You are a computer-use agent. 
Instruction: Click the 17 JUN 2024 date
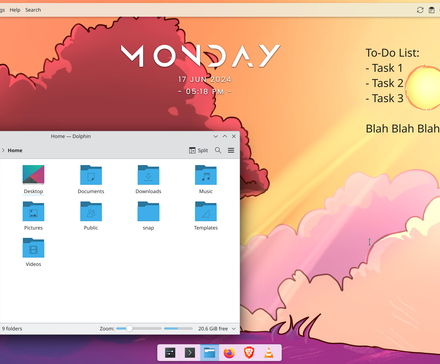(x=205, y=79)
